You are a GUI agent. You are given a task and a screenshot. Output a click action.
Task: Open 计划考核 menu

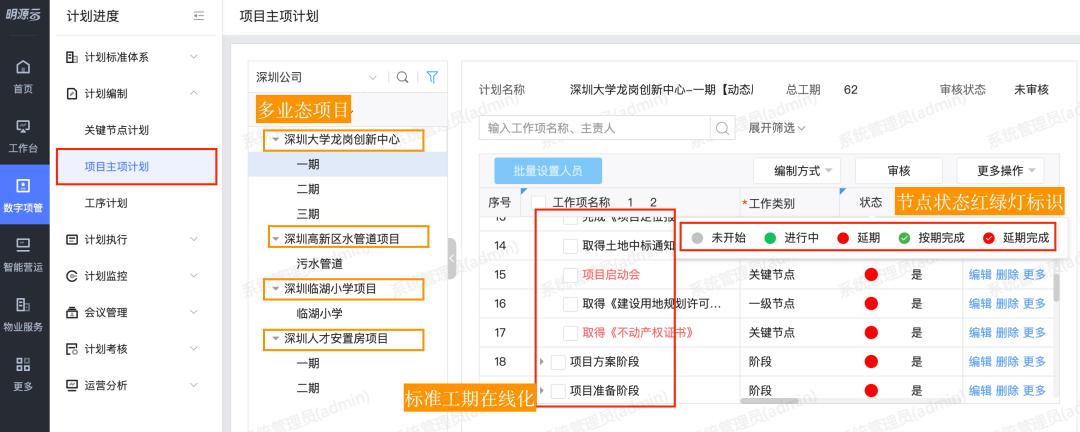pos(105,349)
